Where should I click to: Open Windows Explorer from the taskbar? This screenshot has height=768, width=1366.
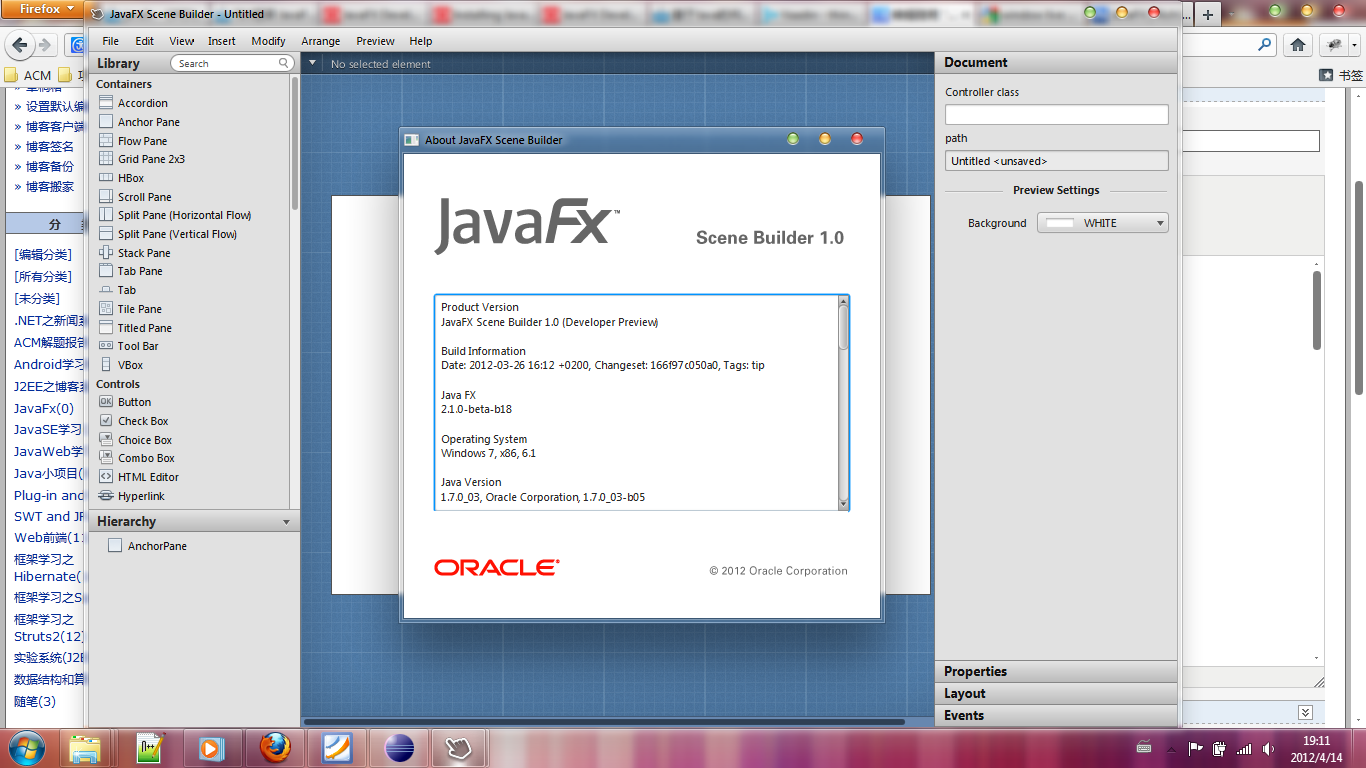tap(86, 747)
